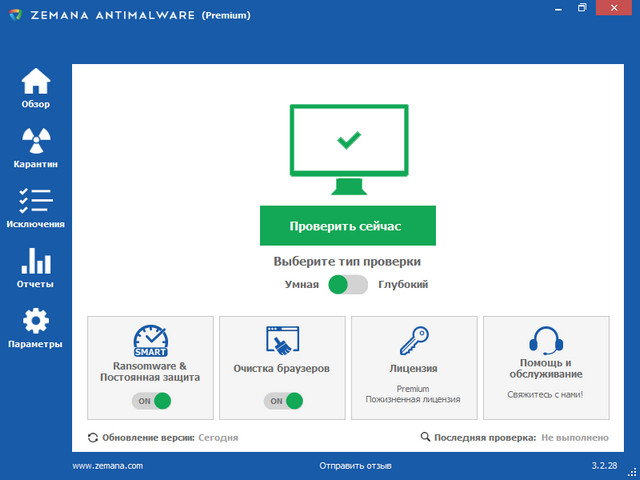Viewport: 640px width, 480px height.
Task: Open the www.zemana.com link
Action: pyautogui.click(x=108, y=466)
